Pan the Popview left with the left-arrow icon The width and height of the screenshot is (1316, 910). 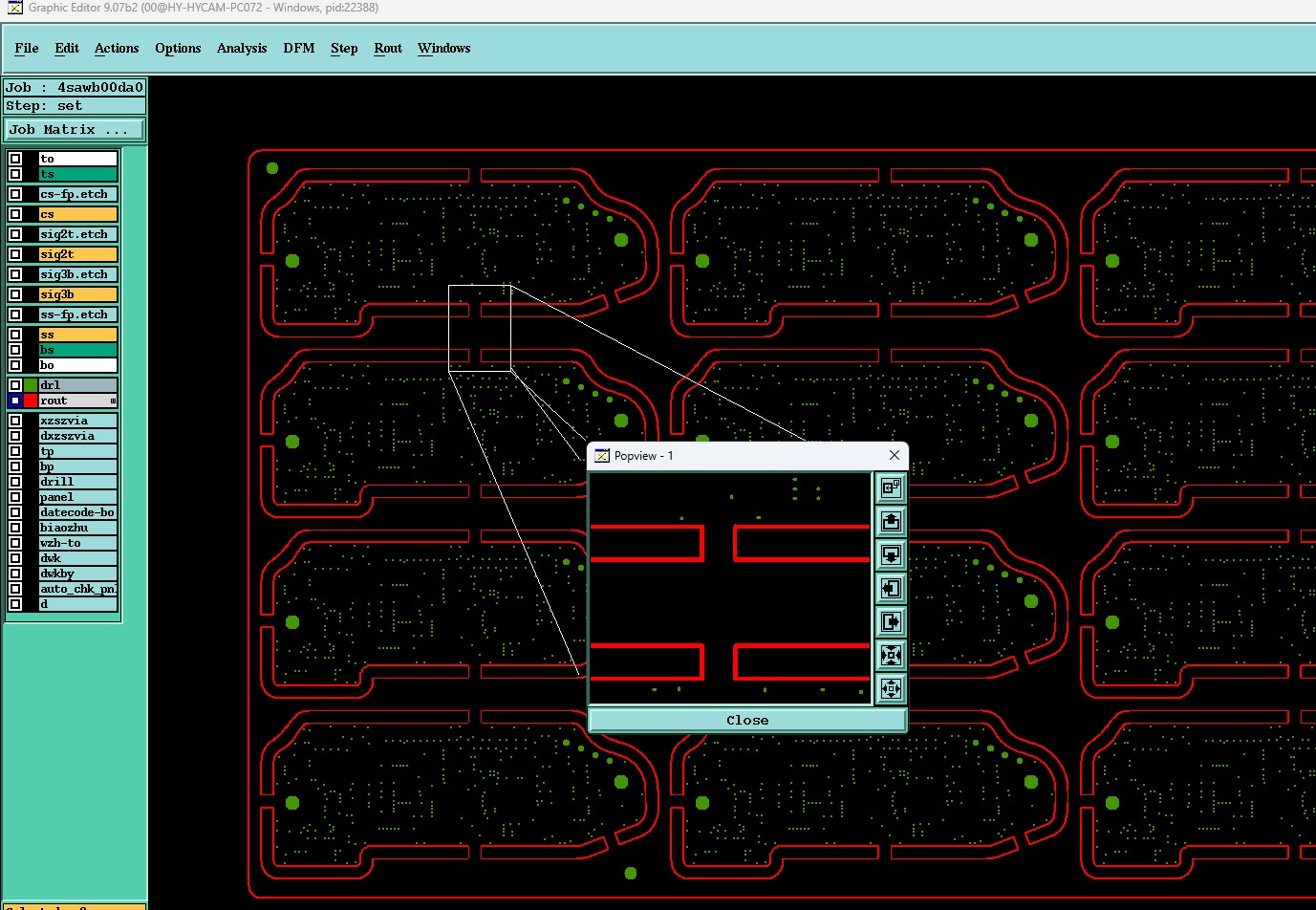(891, 589)
